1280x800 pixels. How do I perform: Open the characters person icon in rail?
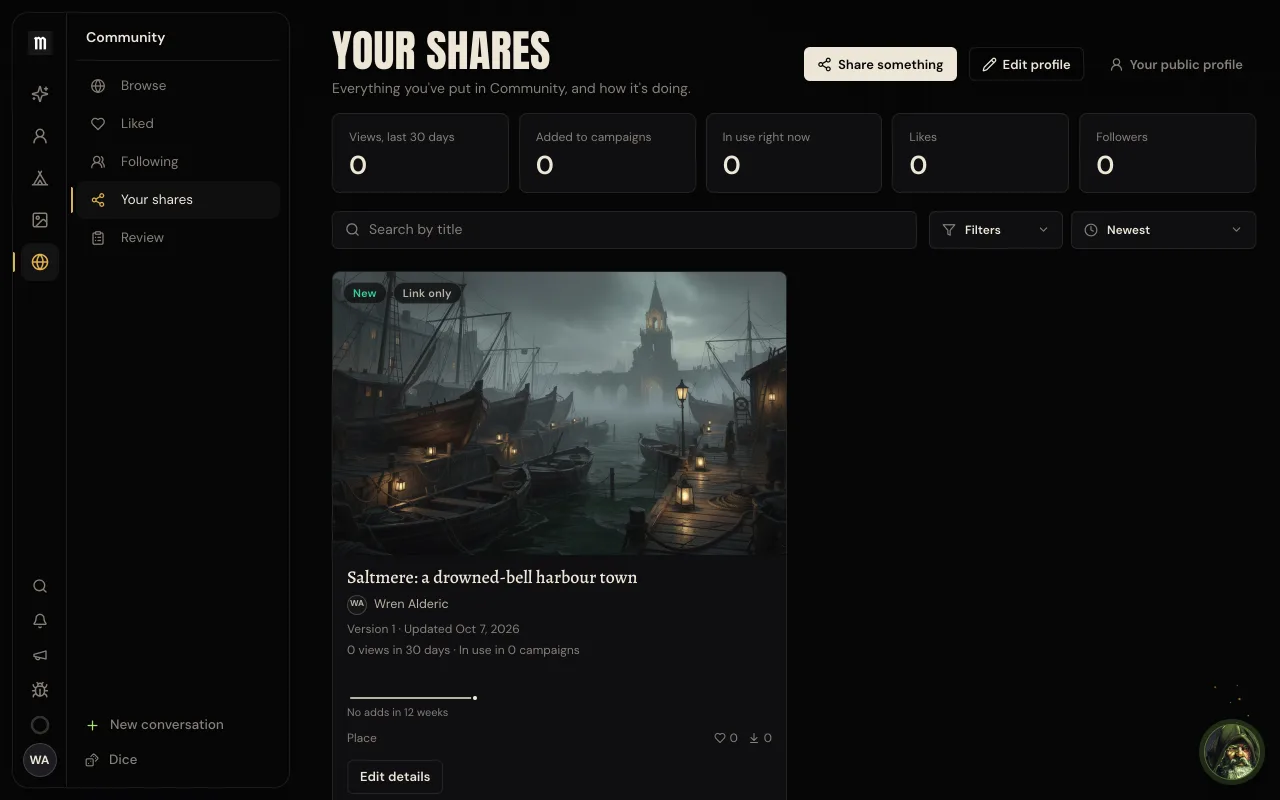40,136
